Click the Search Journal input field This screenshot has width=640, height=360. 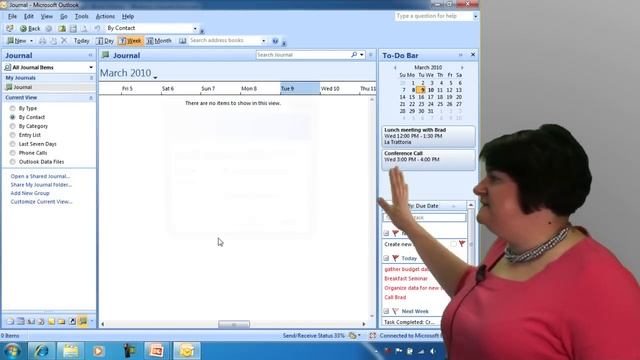tap(302, 55)
